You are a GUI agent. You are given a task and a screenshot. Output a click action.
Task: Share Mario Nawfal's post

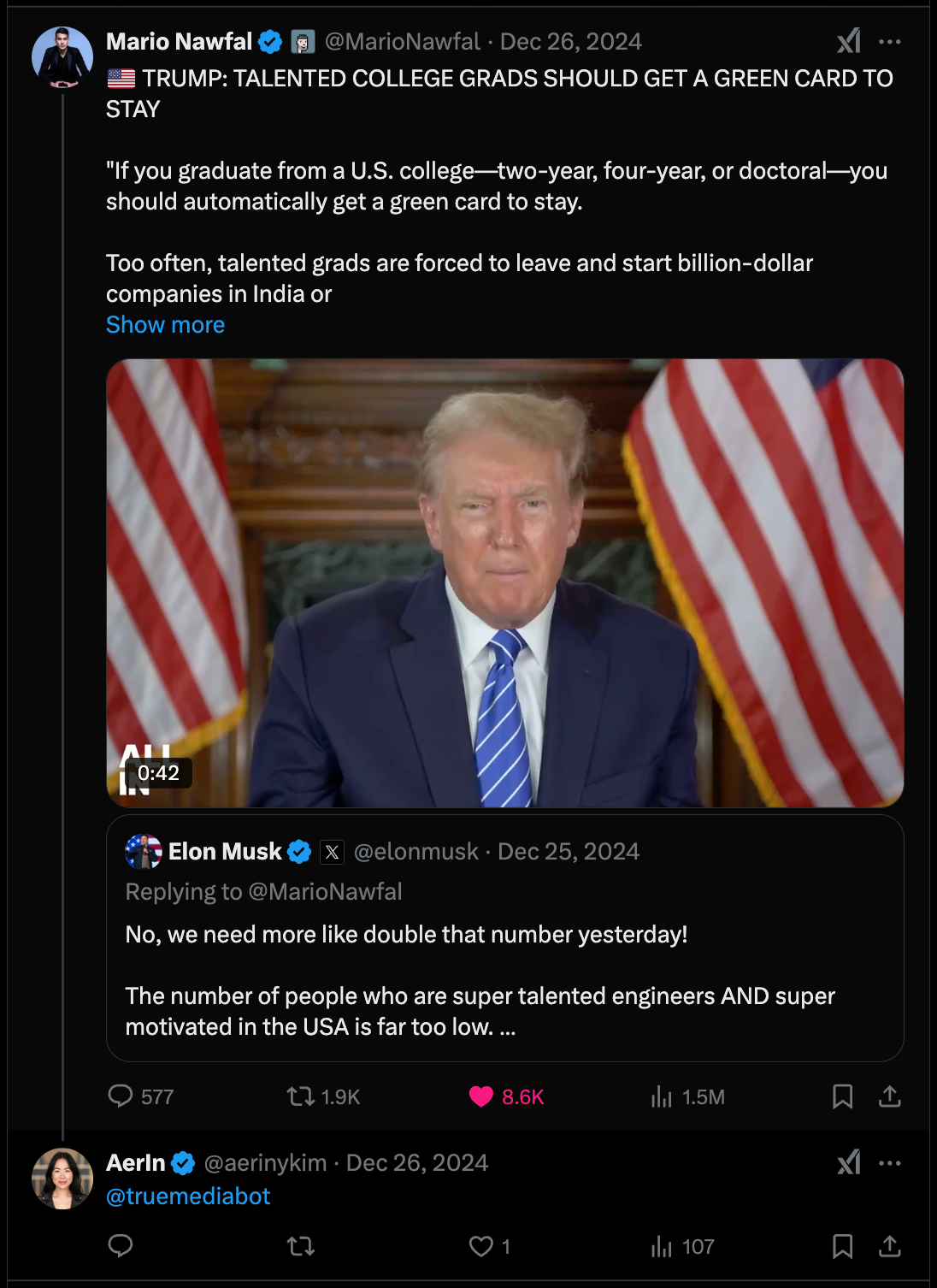(890, 1096)
